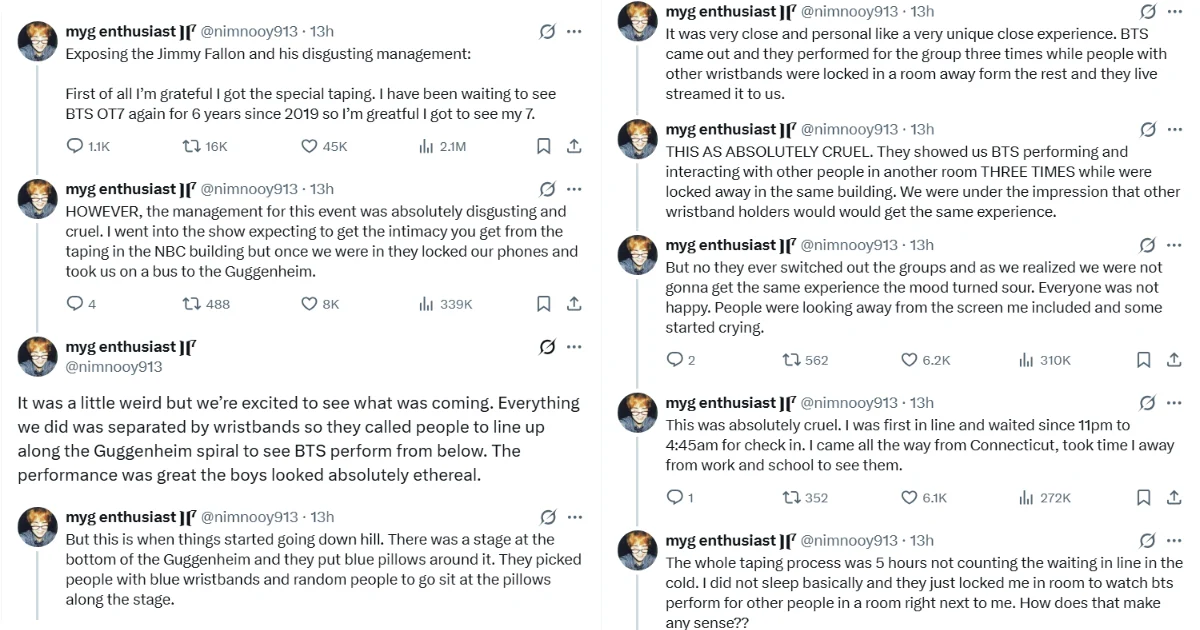
Task: Share the tweet with 339K views
Action: pos(574,303)
